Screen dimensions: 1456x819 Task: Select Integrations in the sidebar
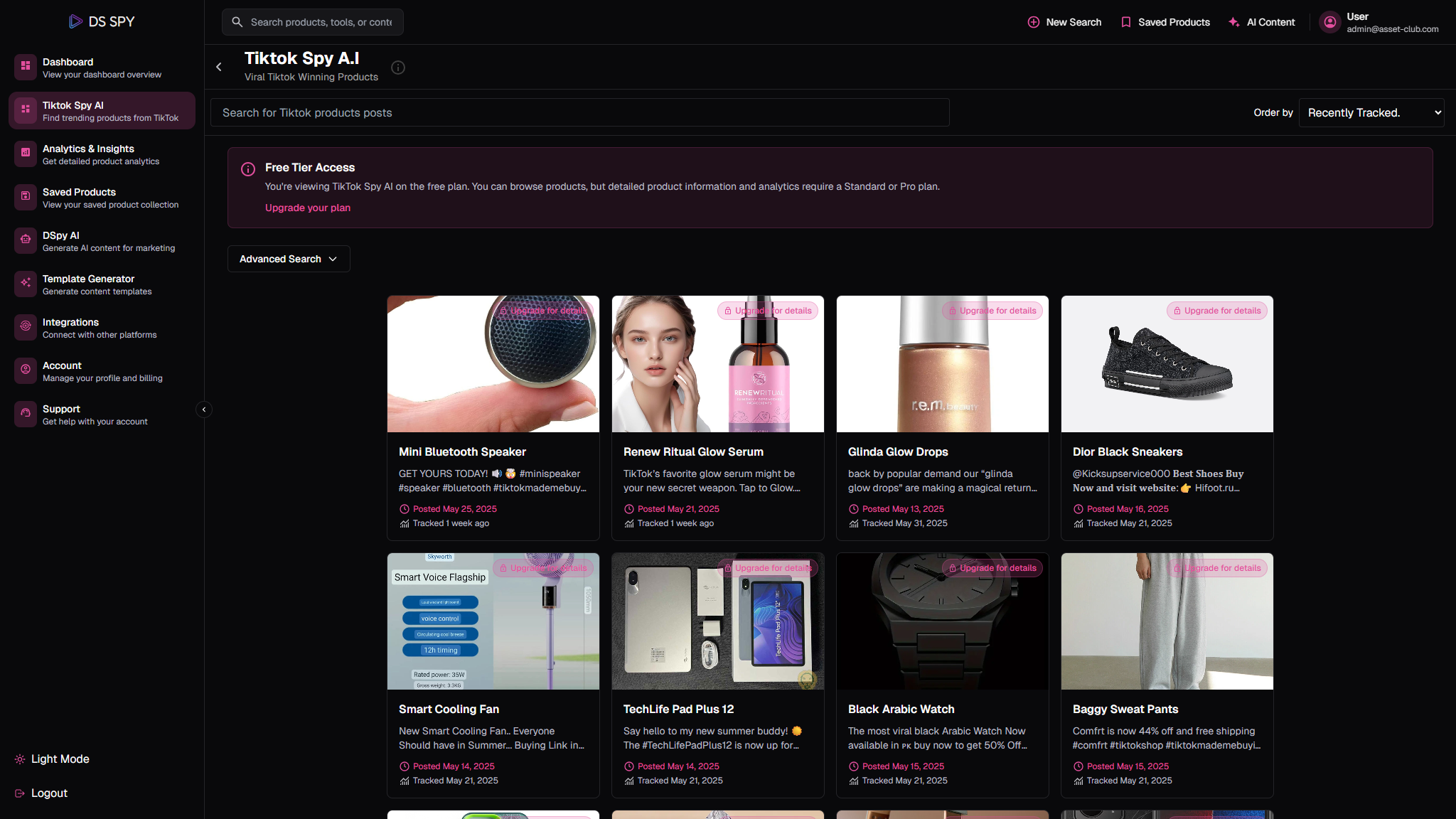coord(102,327)
